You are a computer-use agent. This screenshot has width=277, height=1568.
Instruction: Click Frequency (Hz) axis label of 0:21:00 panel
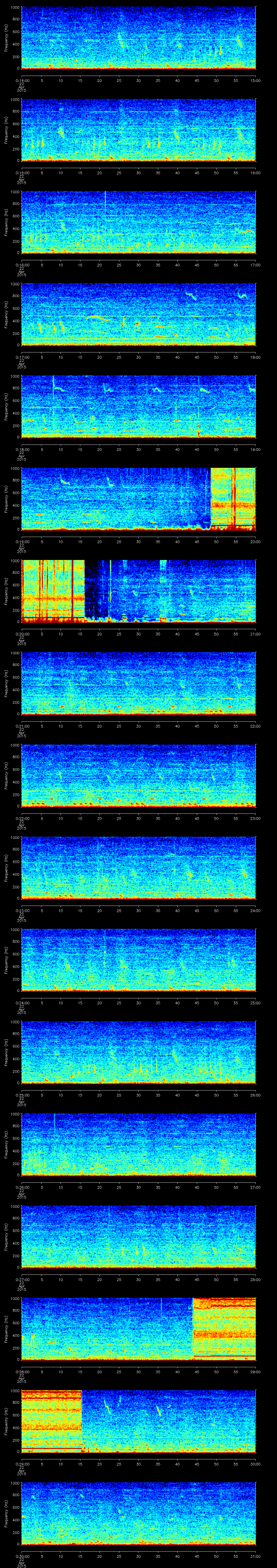tap(6, 683)
